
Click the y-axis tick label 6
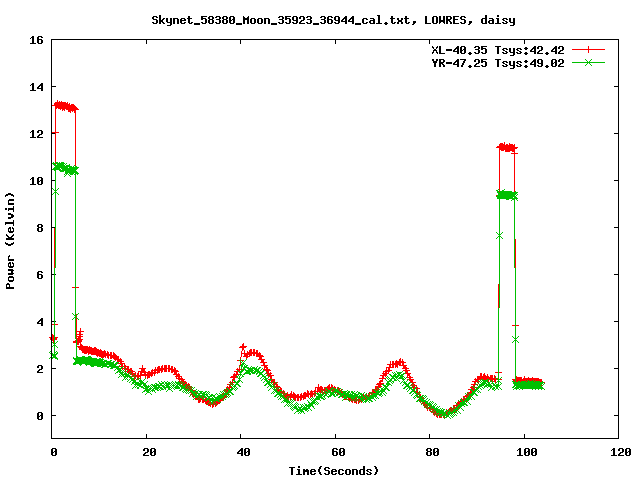pyautogui.click(x=38, y=275)
